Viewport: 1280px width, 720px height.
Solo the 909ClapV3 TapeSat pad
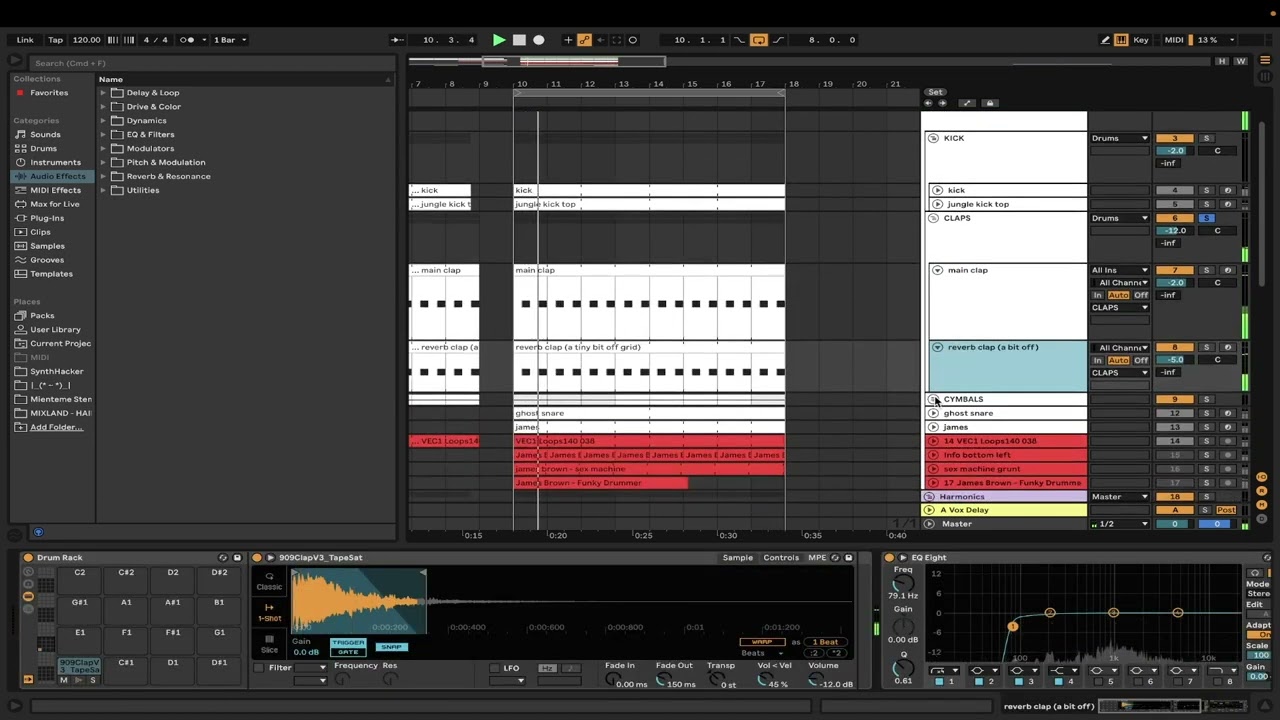[x=93, y=680]
